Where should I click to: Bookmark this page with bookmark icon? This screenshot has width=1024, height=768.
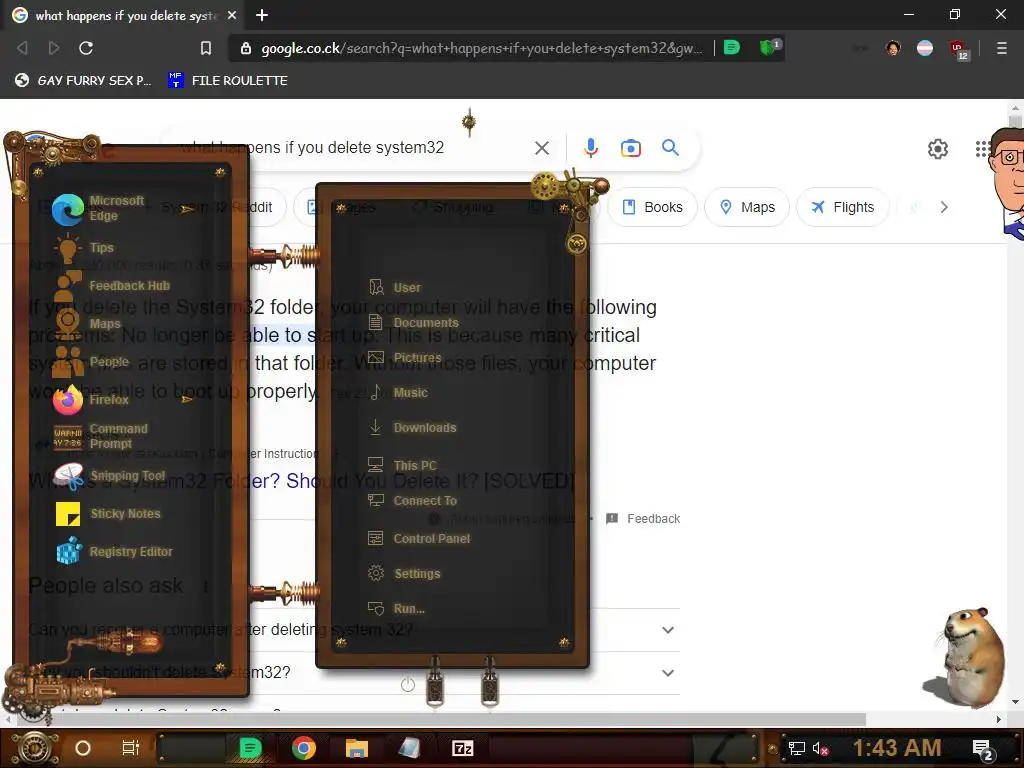(206, 48)
